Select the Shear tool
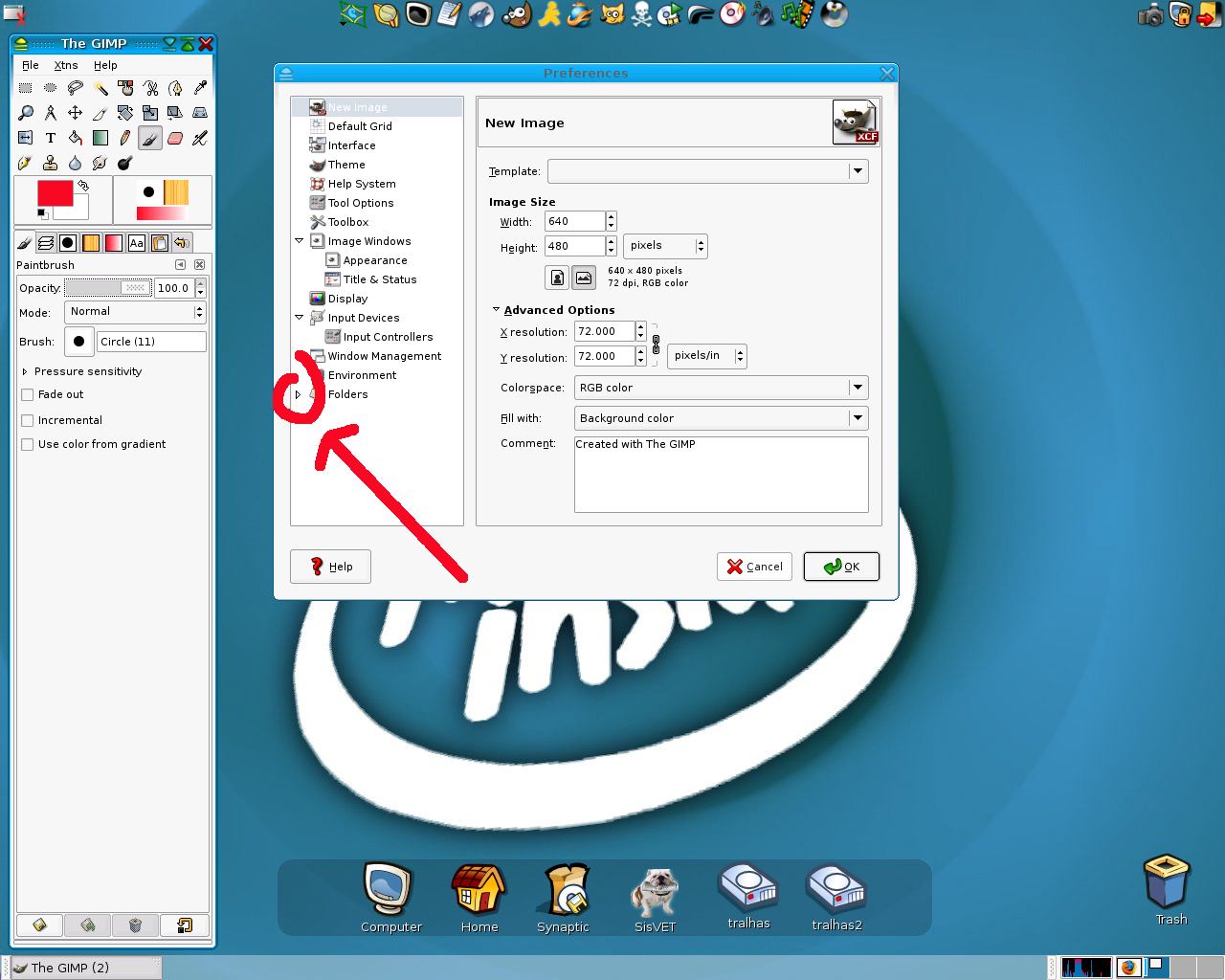Viewport: 1225px width, 980px height. point(175,113)
